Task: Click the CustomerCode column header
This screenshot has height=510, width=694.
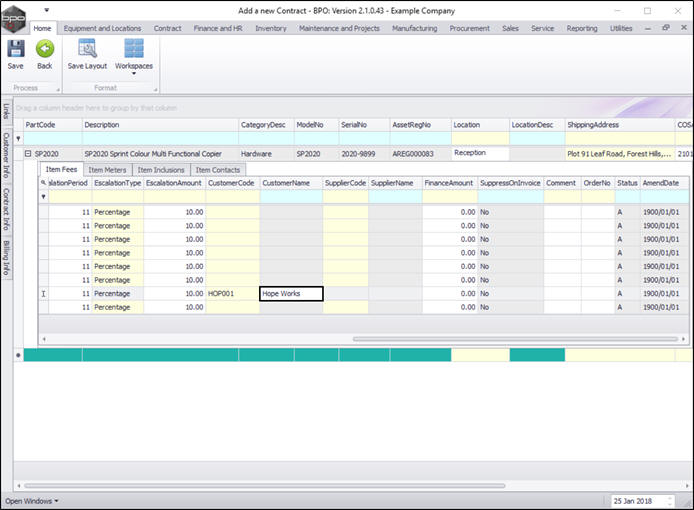Action: [x=232, y=183]
